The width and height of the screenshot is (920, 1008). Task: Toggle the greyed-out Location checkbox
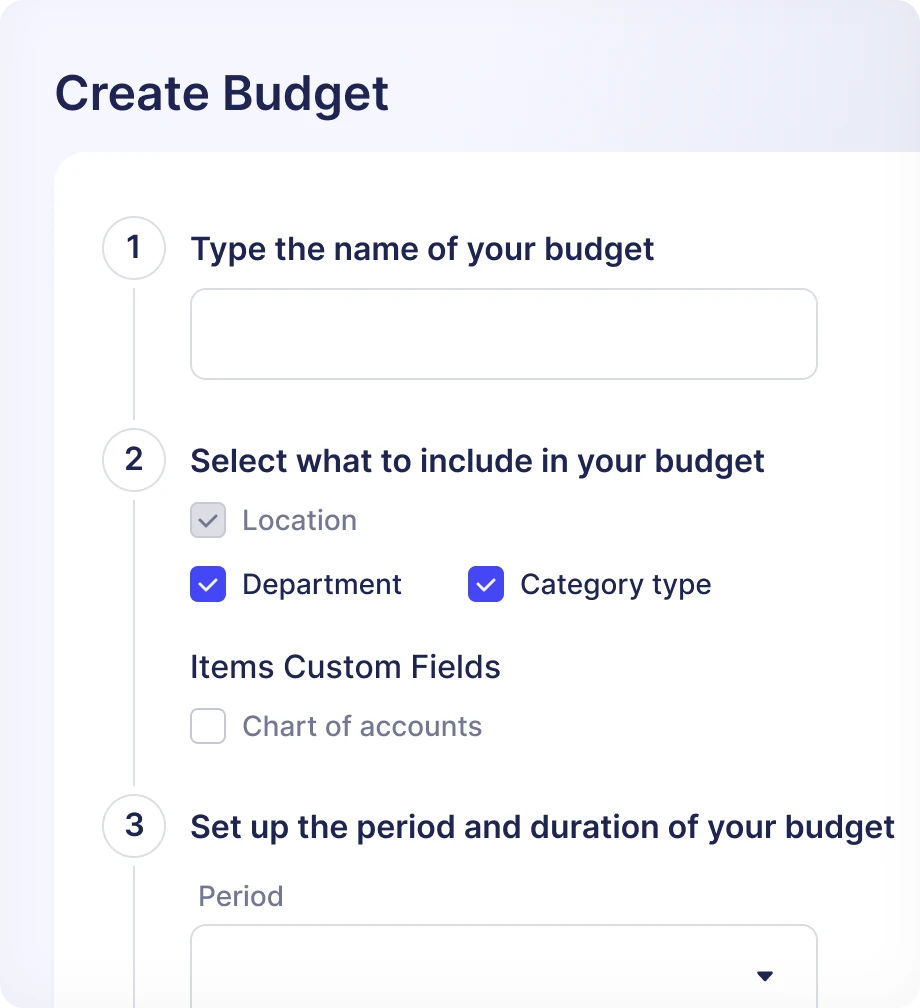(x=208, y=521)
